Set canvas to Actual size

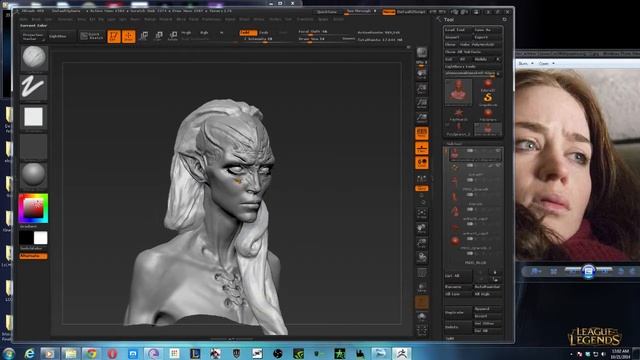coord(422,103)
